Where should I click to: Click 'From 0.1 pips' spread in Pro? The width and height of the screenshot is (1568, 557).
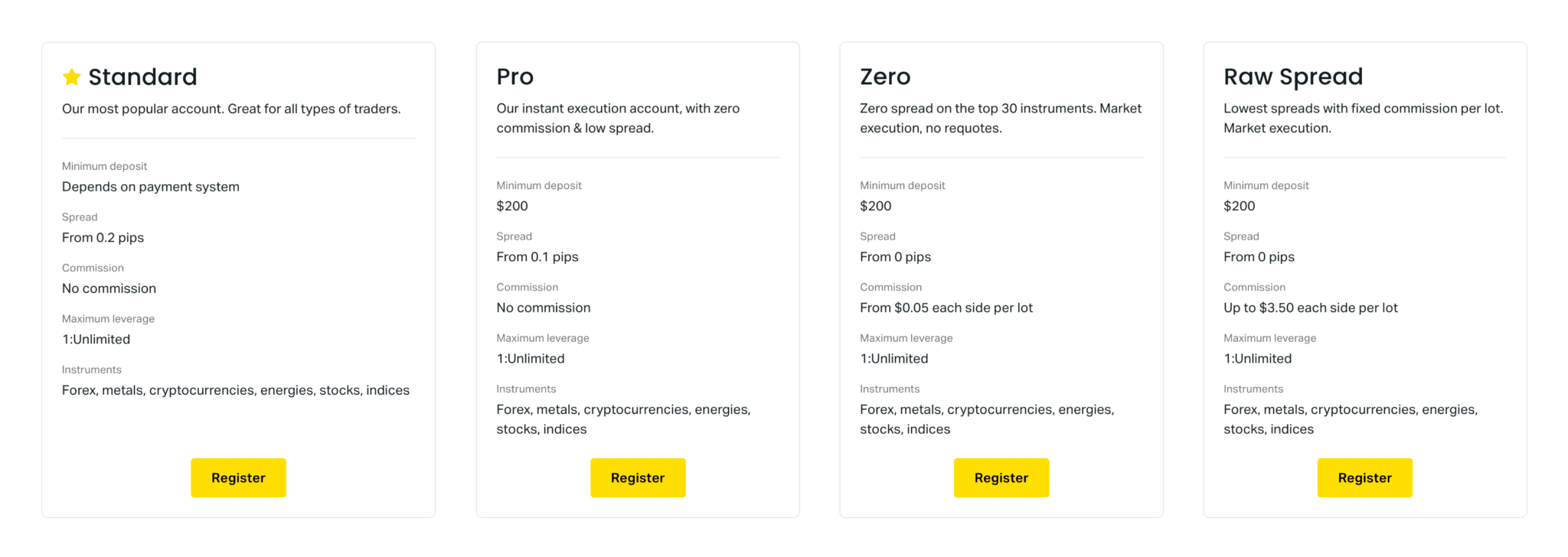tap(537, 257)
